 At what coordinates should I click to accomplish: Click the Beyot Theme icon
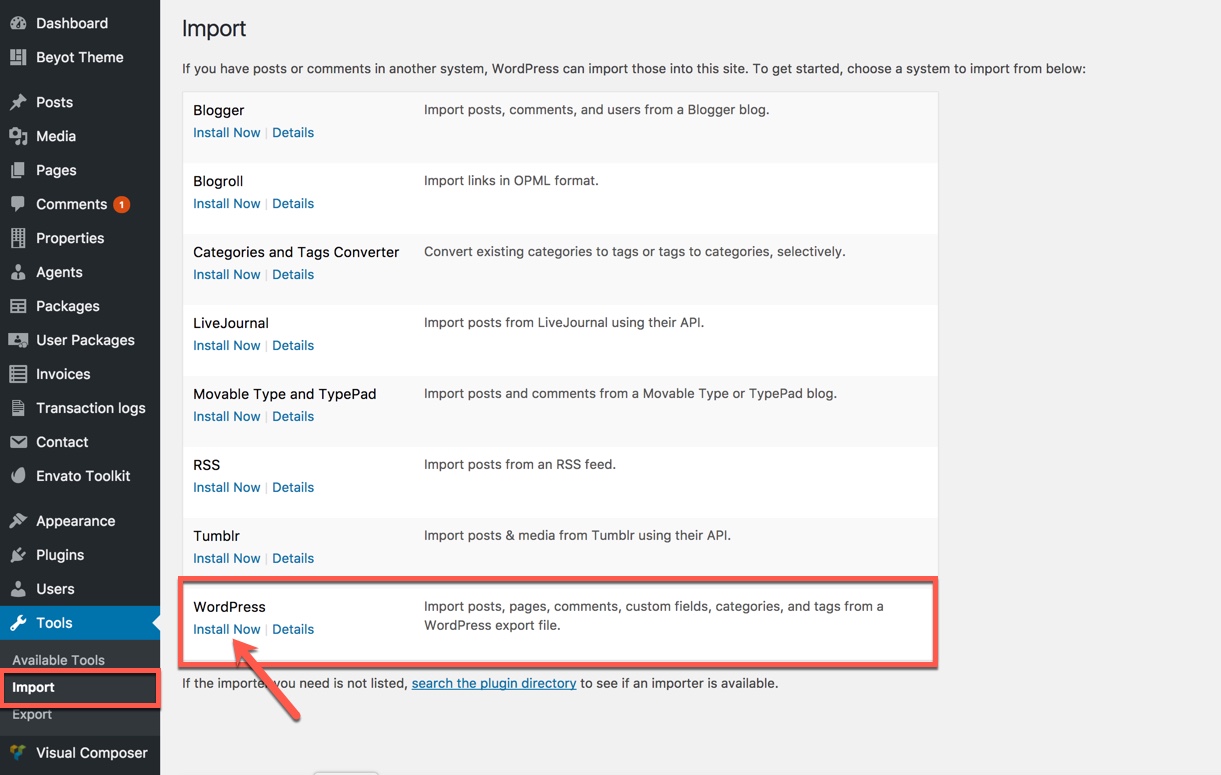pos(18,57)
